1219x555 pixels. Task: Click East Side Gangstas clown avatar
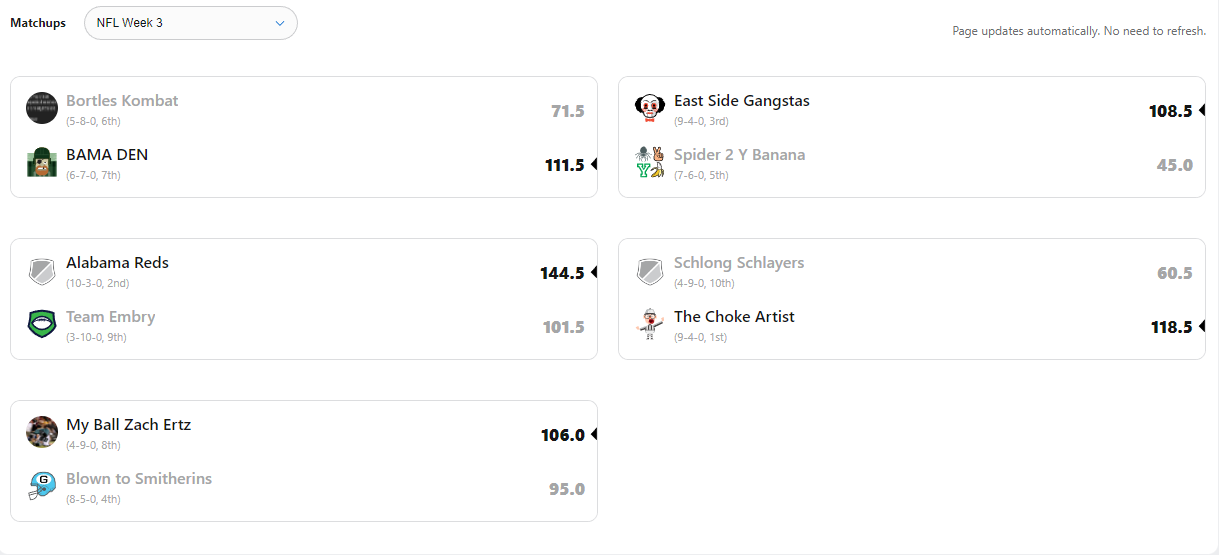click(x=650, y=108)
